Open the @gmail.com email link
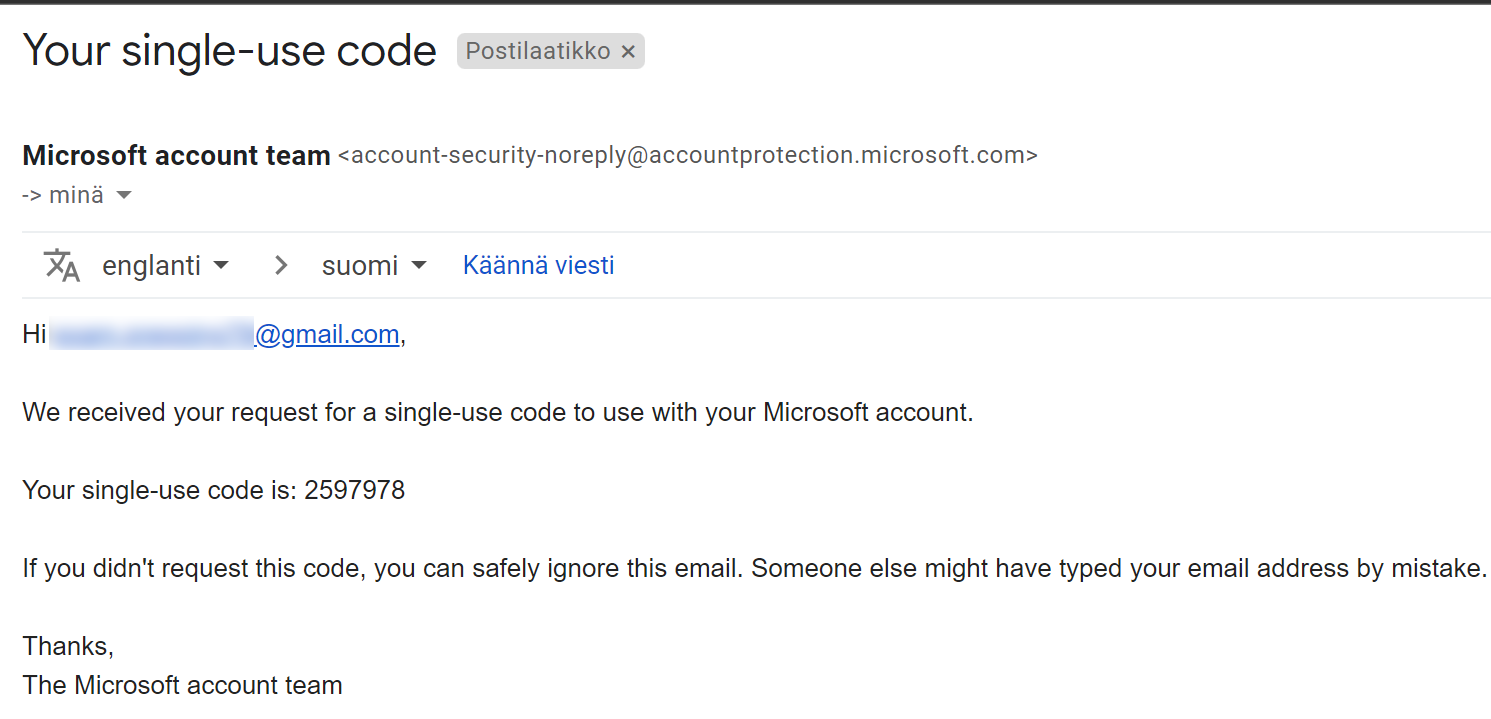This screenshot has width=1491, height=719. [x=328, y=334]
